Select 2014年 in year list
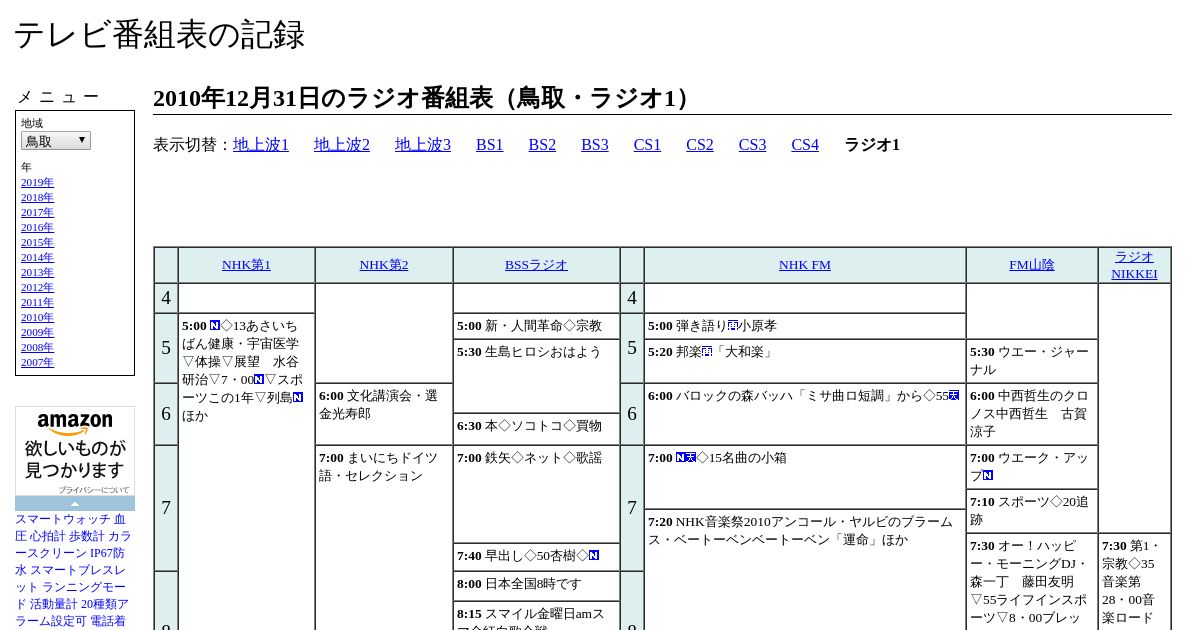 [37, 257]
